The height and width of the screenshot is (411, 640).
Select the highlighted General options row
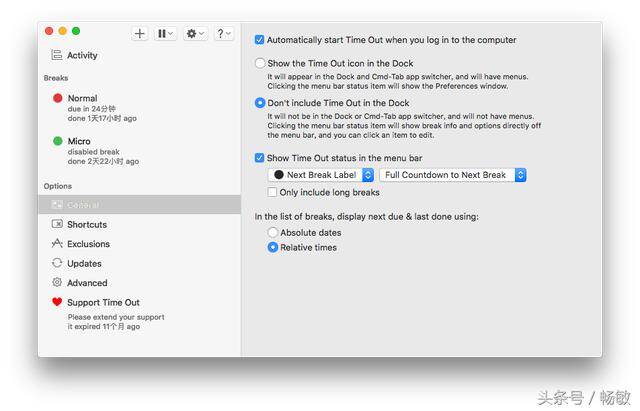coord(139,204)
